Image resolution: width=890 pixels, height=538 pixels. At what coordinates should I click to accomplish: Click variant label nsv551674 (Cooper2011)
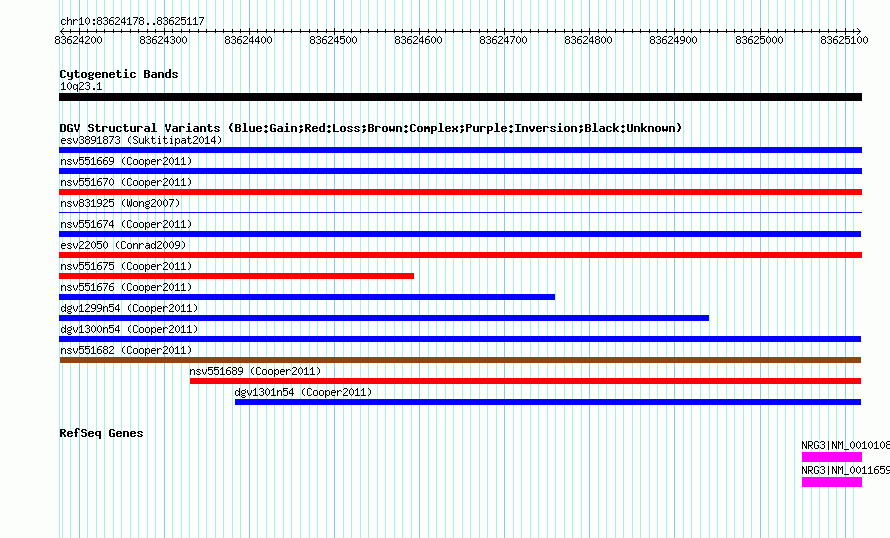pos(126,224)
